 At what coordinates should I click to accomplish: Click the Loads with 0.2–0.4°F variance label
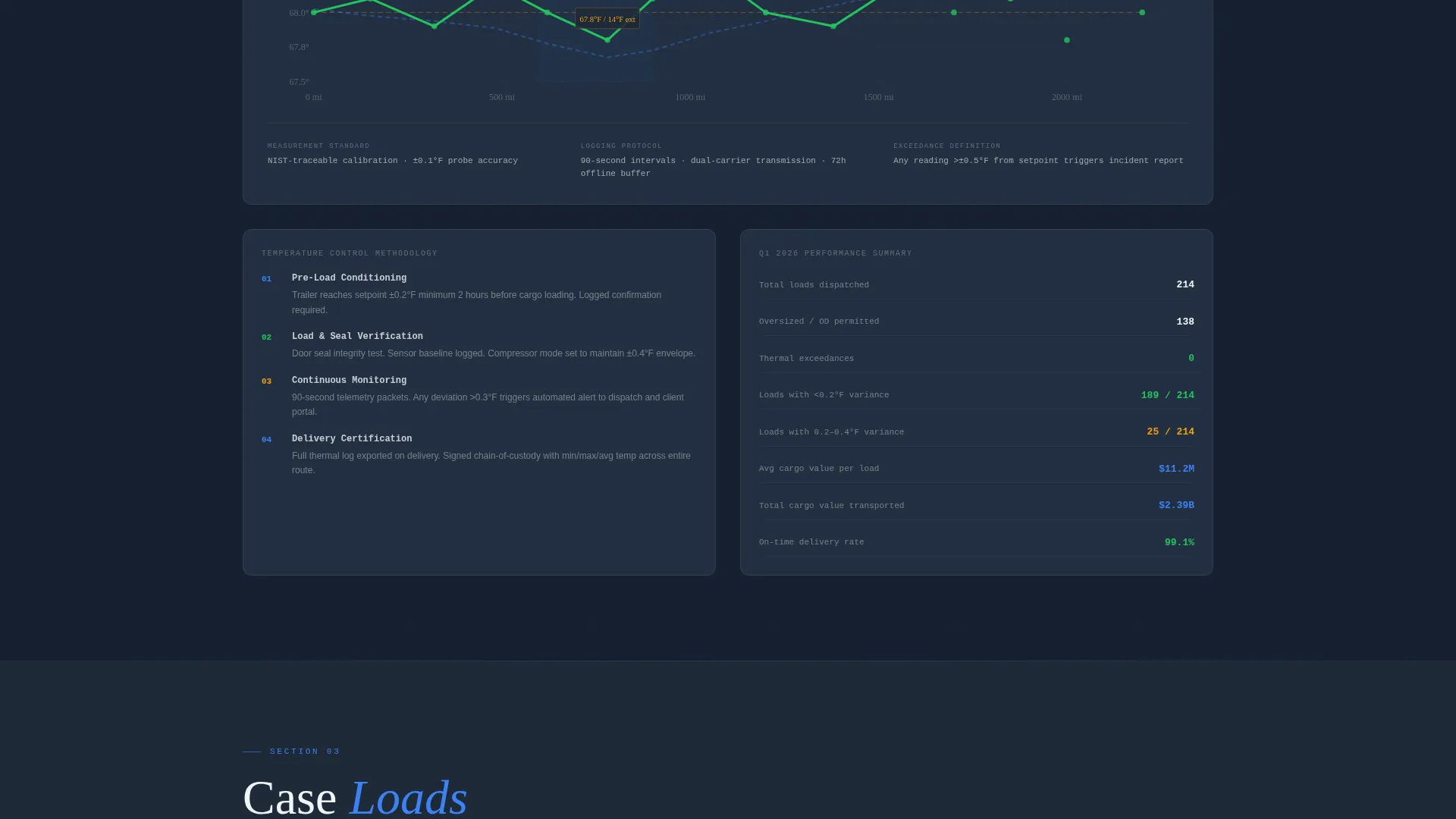[831, 432]
